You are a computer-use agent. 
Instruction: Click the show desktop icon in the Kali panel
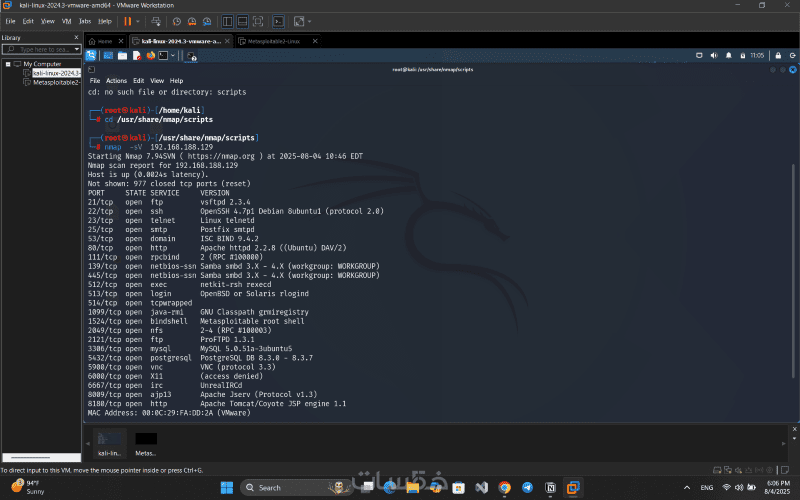click(x=108, y=56)
